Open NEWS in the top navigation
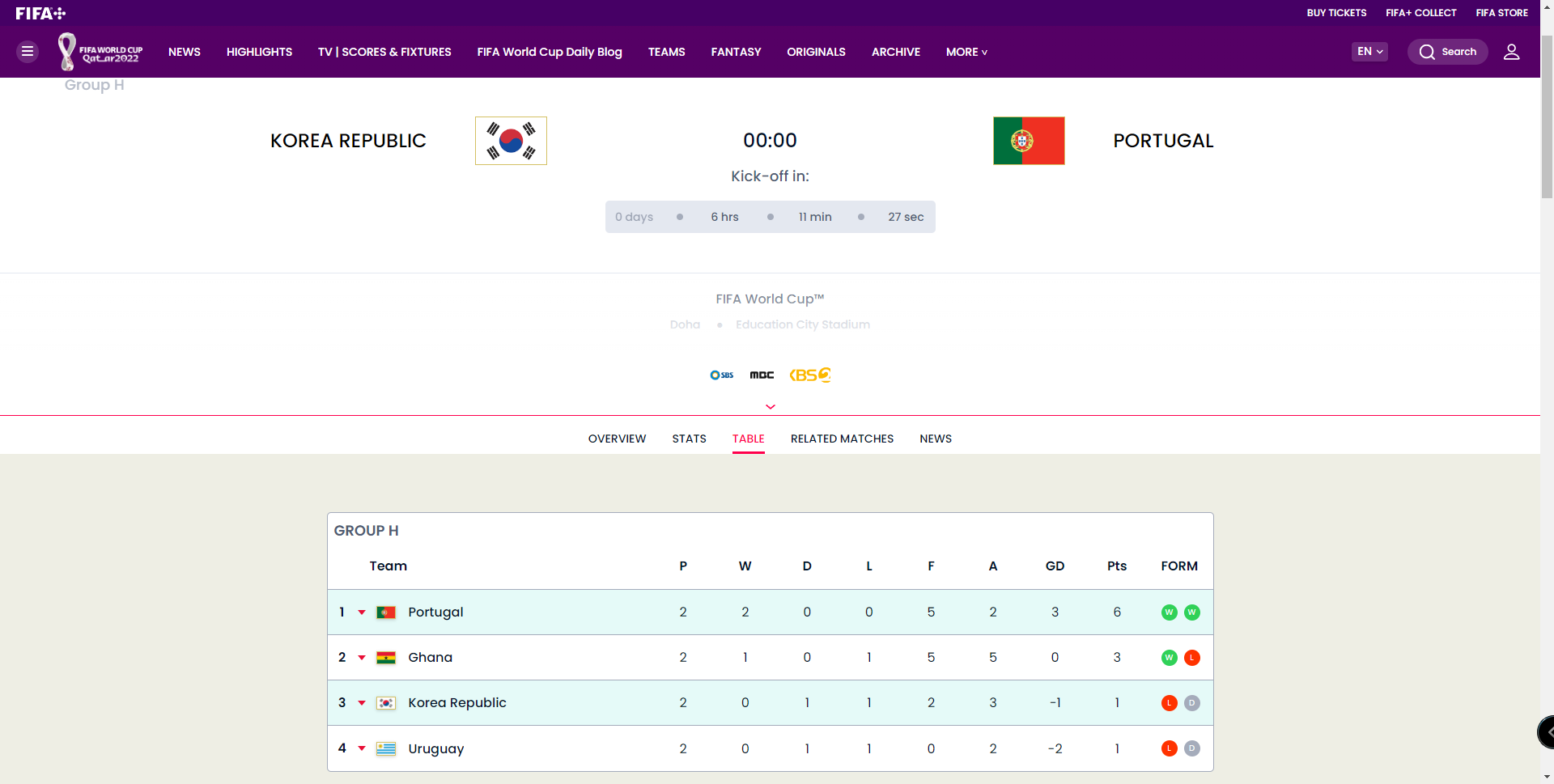Image resolution: width=1554 pixels, height=784 pixels. point(185,52)
